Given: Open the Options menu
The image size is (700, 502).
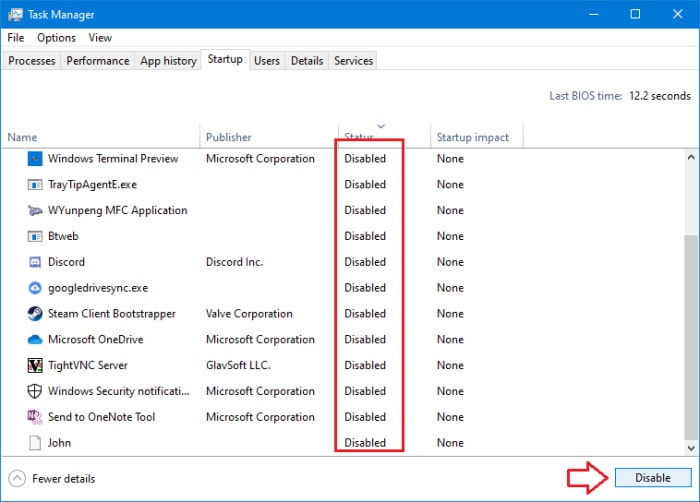Looking at the screenshot, I should 56,38.
